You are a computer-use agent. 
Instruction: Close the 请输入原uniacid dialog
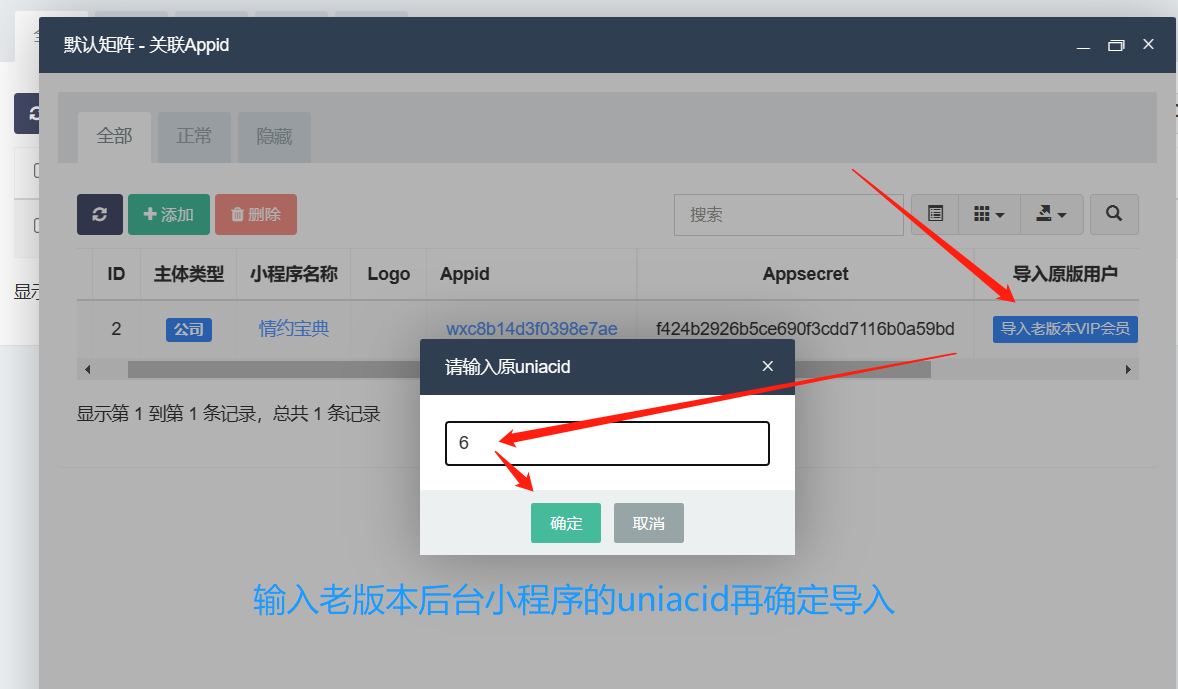(767, 366)
